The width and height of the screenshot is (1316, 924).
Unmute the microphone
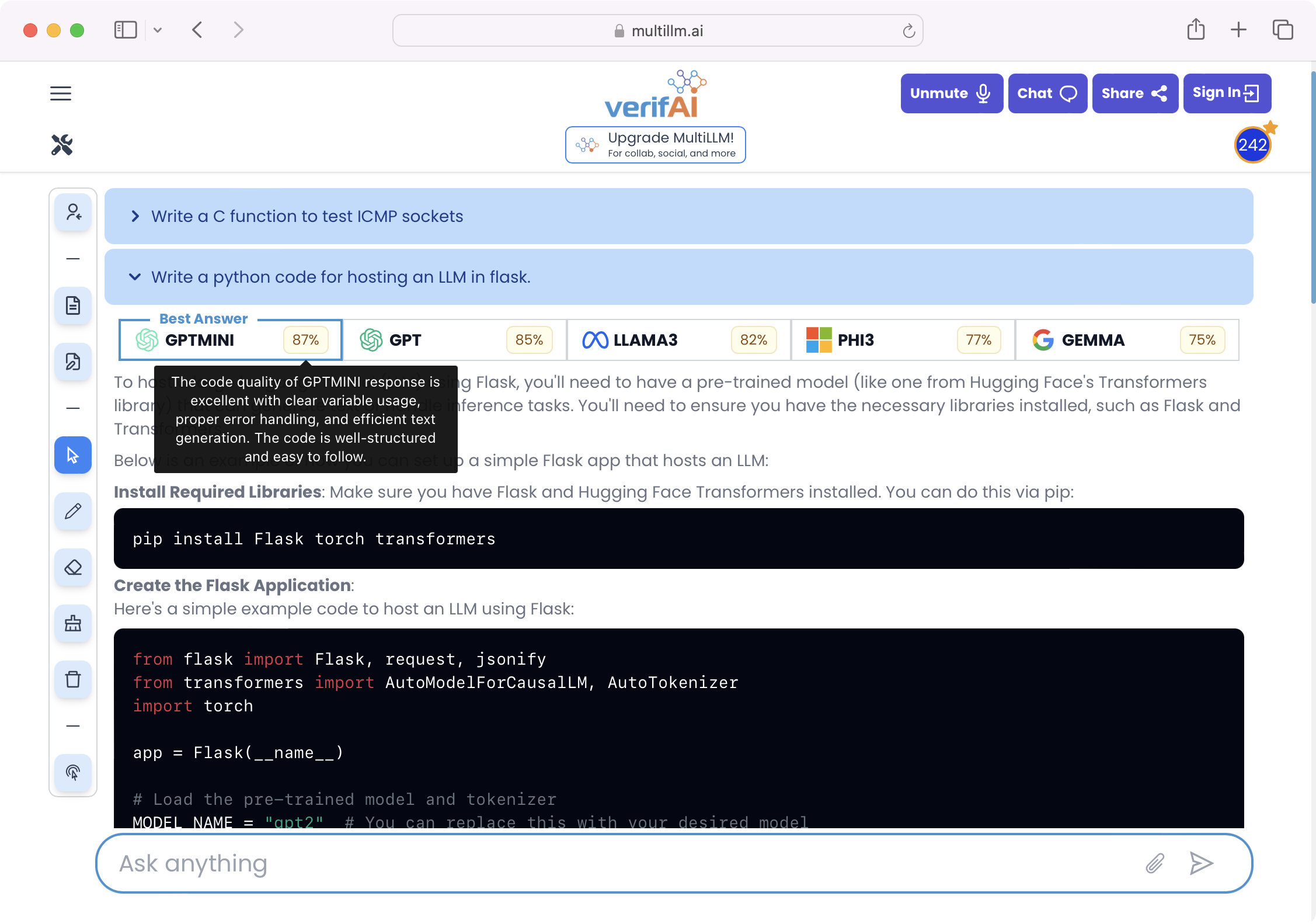point(948,93)
